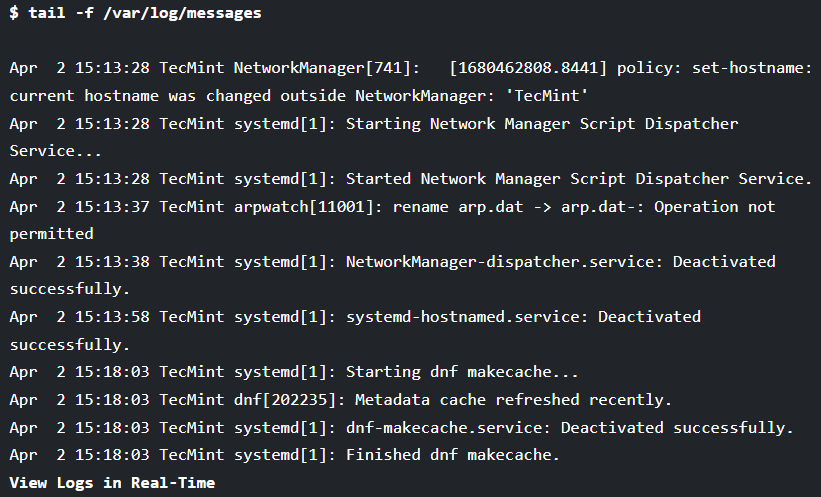Image resolution: width=821 pixels, height=497 pixels.
Task: Click the word 'permitted' on wrapped line
Action: pyautogui.click(x=51, y=234)
